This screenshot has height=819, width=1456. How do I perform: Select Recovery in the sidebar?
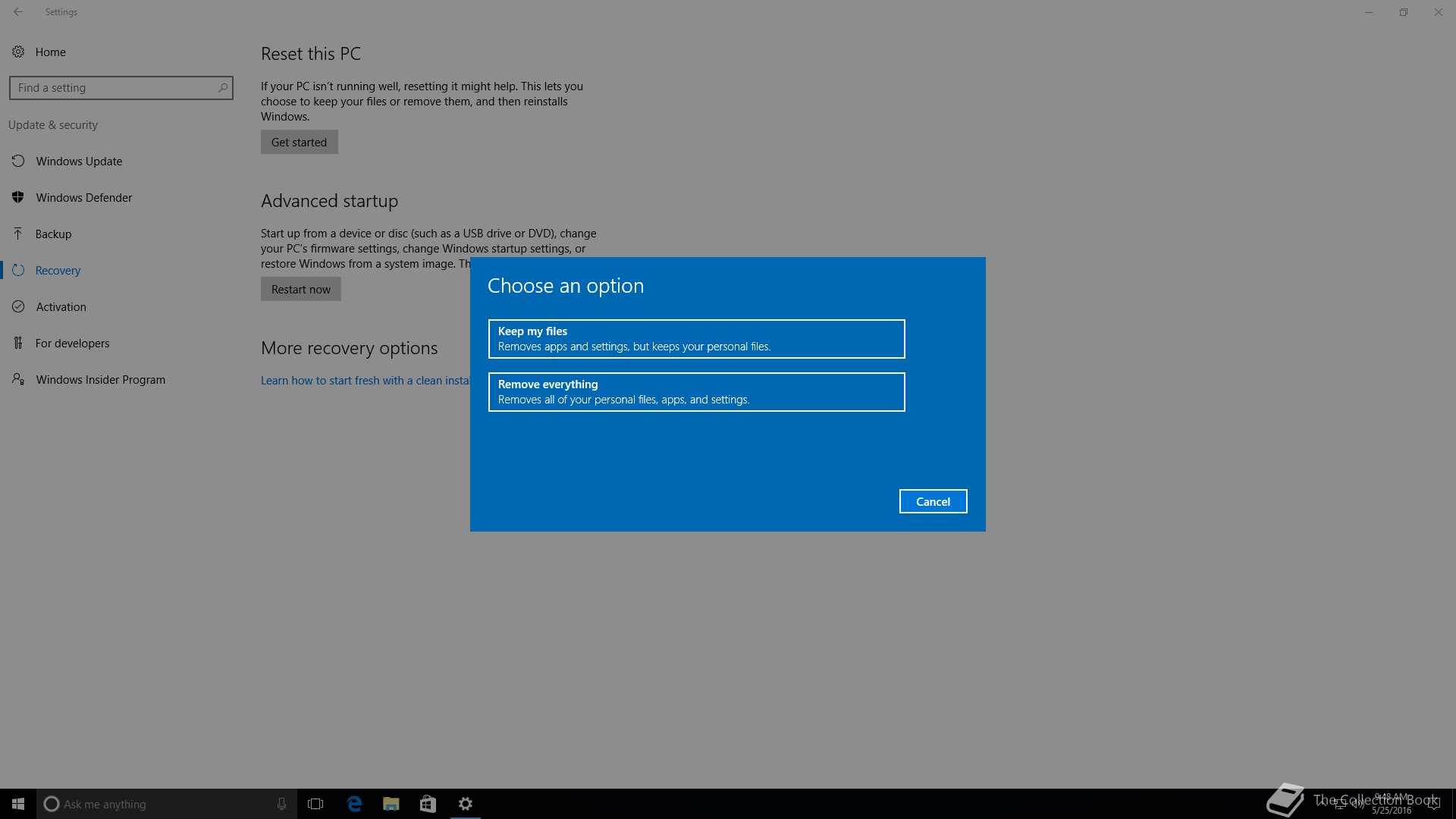58,271
